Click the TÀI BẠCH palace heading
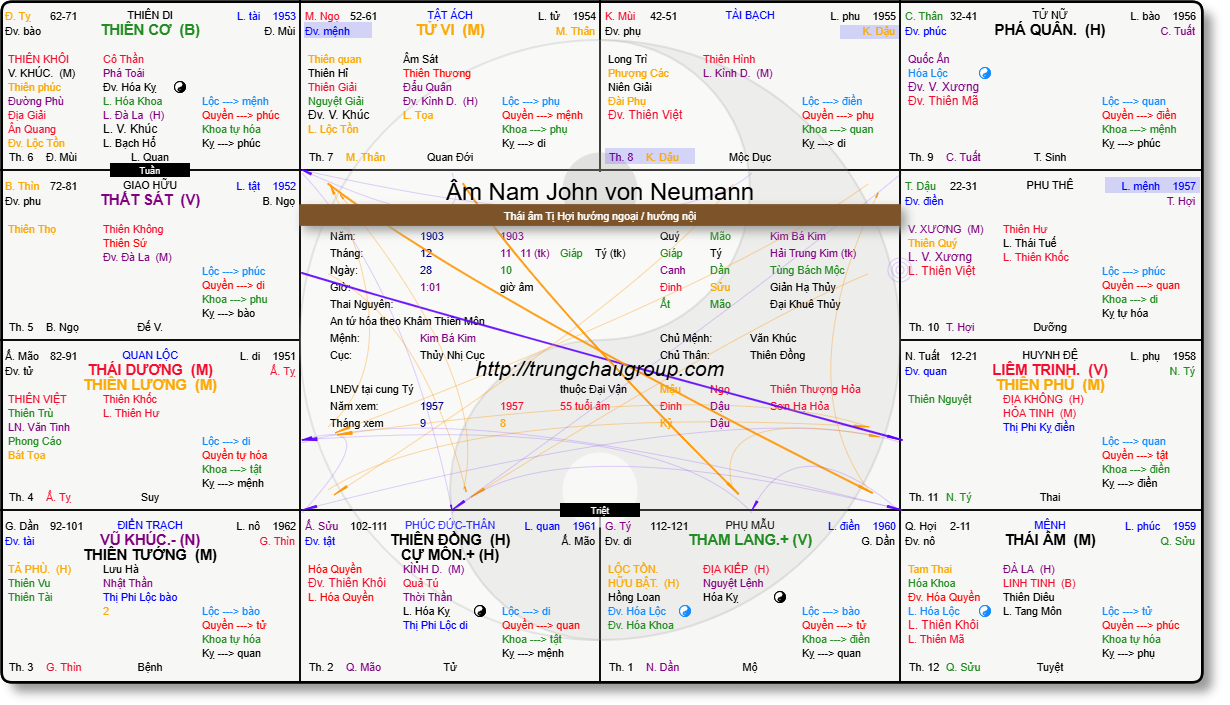 (750, 16)
